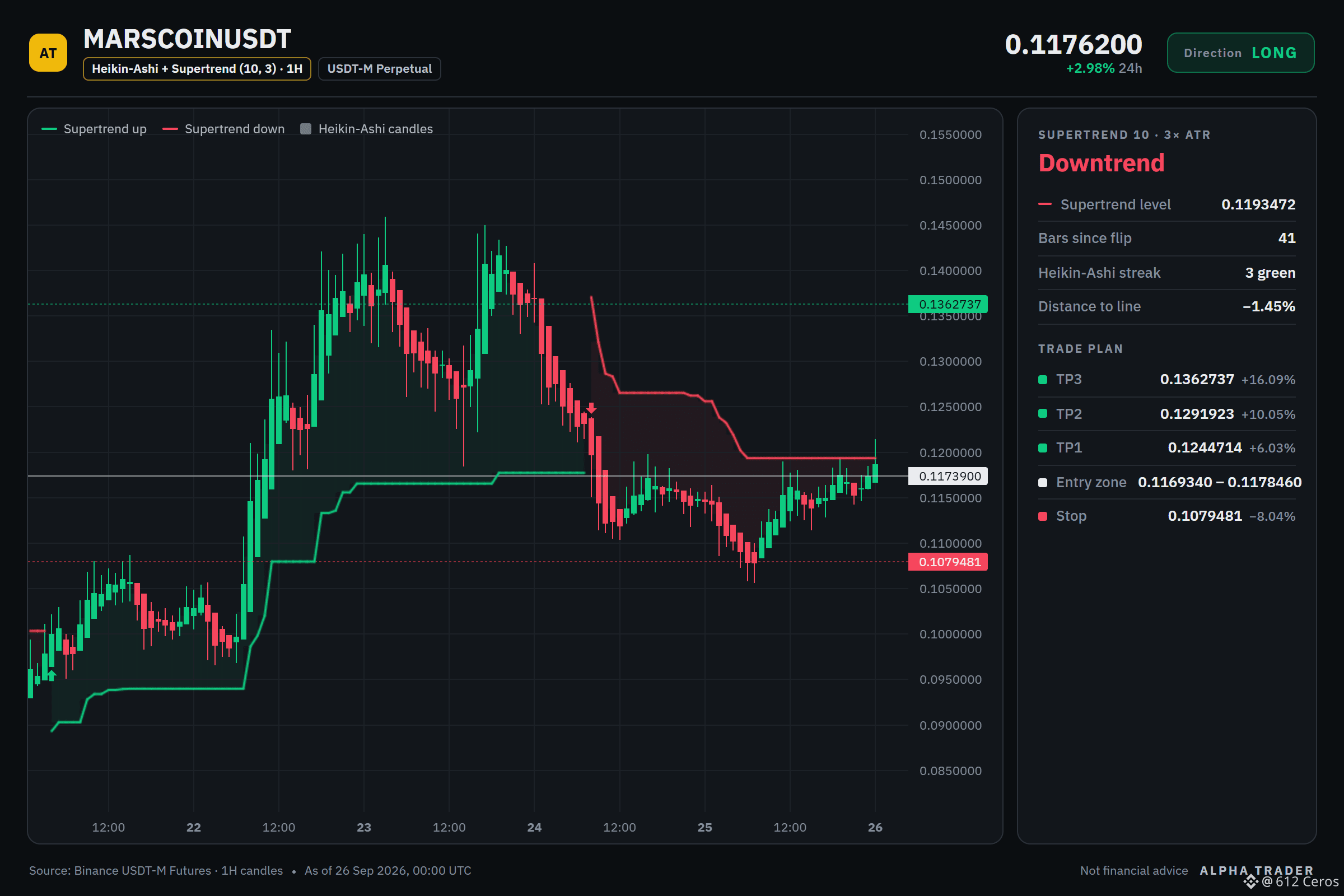Select the red Stop marker square
Viewport: 1344px width, 896px height.
pyautogui.click(x=1043, y=516)
